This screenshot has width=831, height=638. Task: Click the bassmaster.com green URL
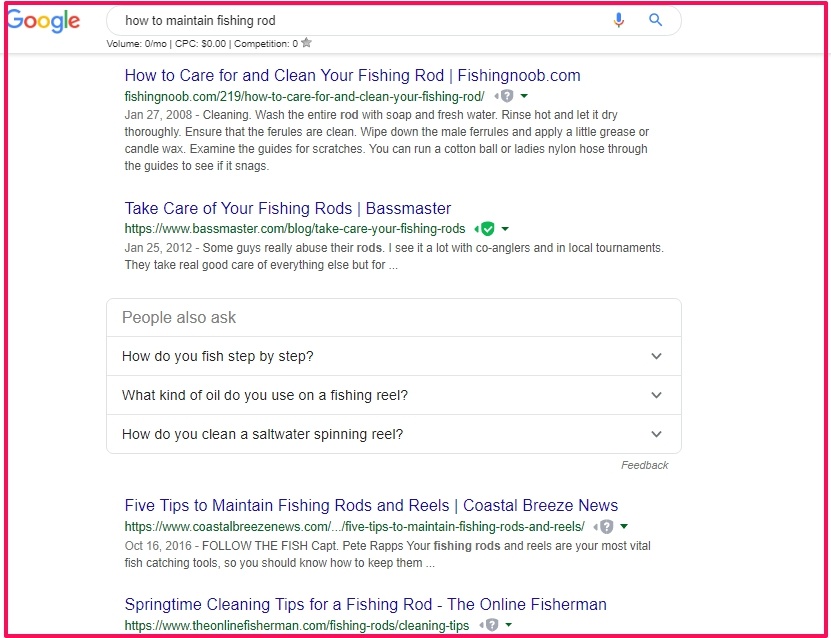[295, 229]
